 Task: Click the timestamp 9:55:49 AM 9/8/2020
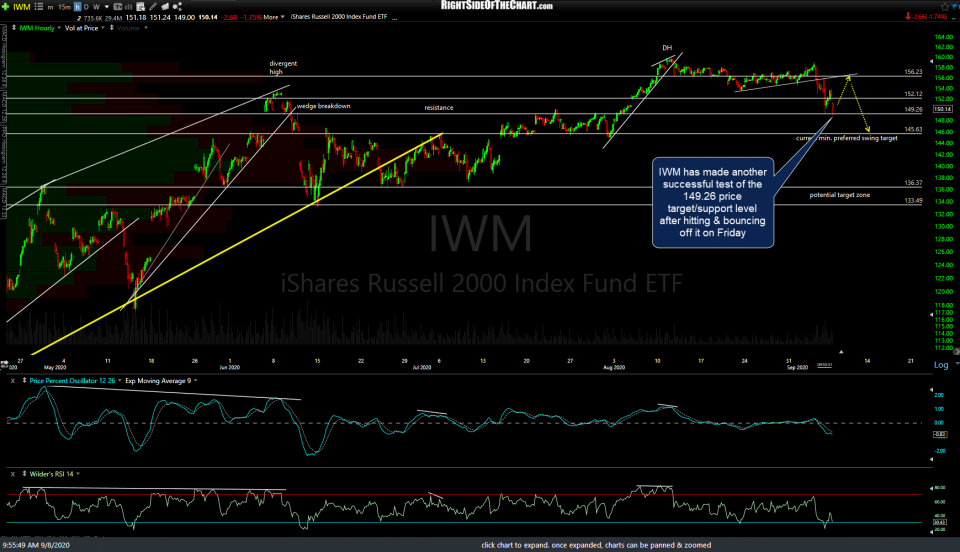point(36,545)
